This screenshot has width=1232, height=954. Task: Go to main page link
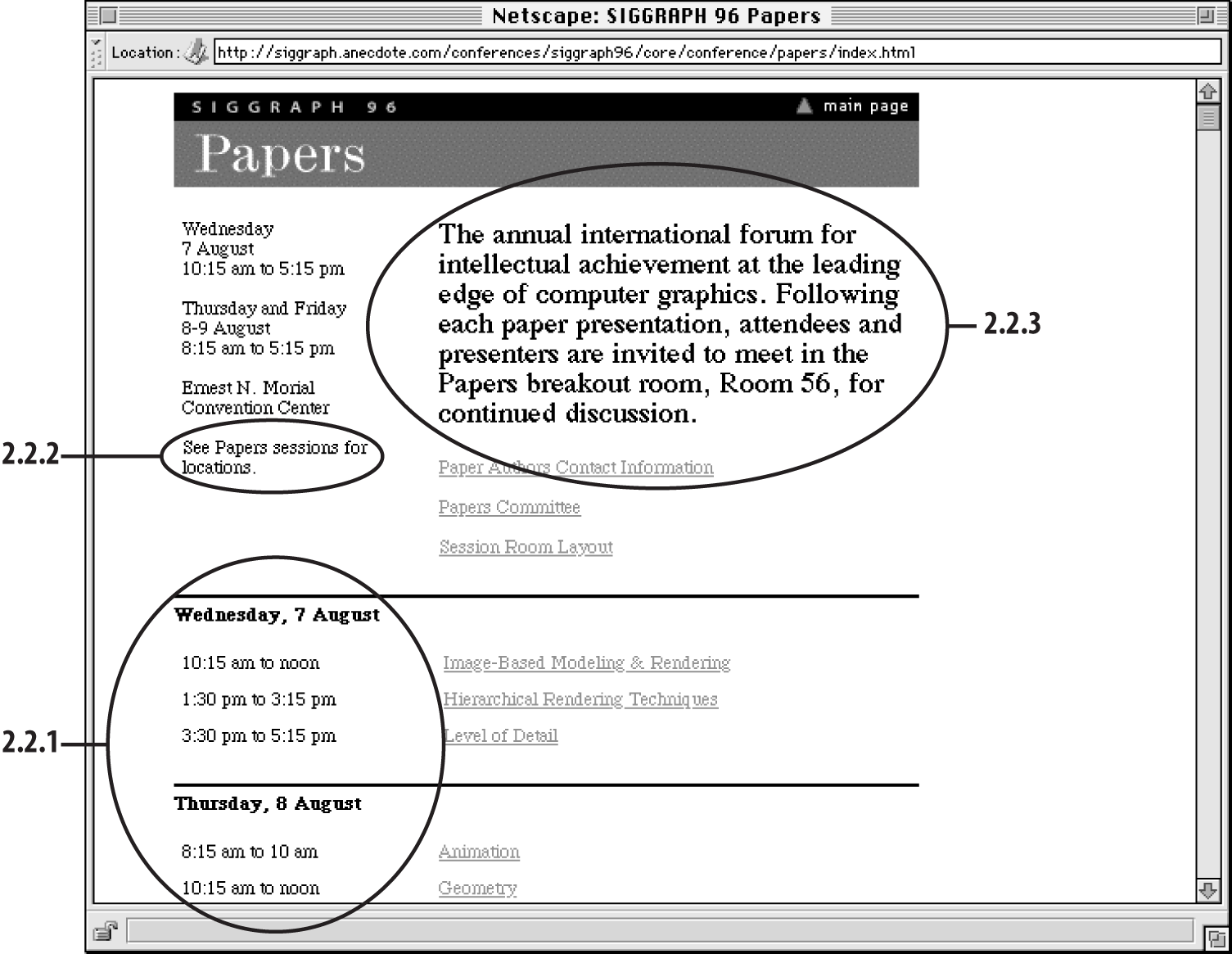[x=865, y=106]
